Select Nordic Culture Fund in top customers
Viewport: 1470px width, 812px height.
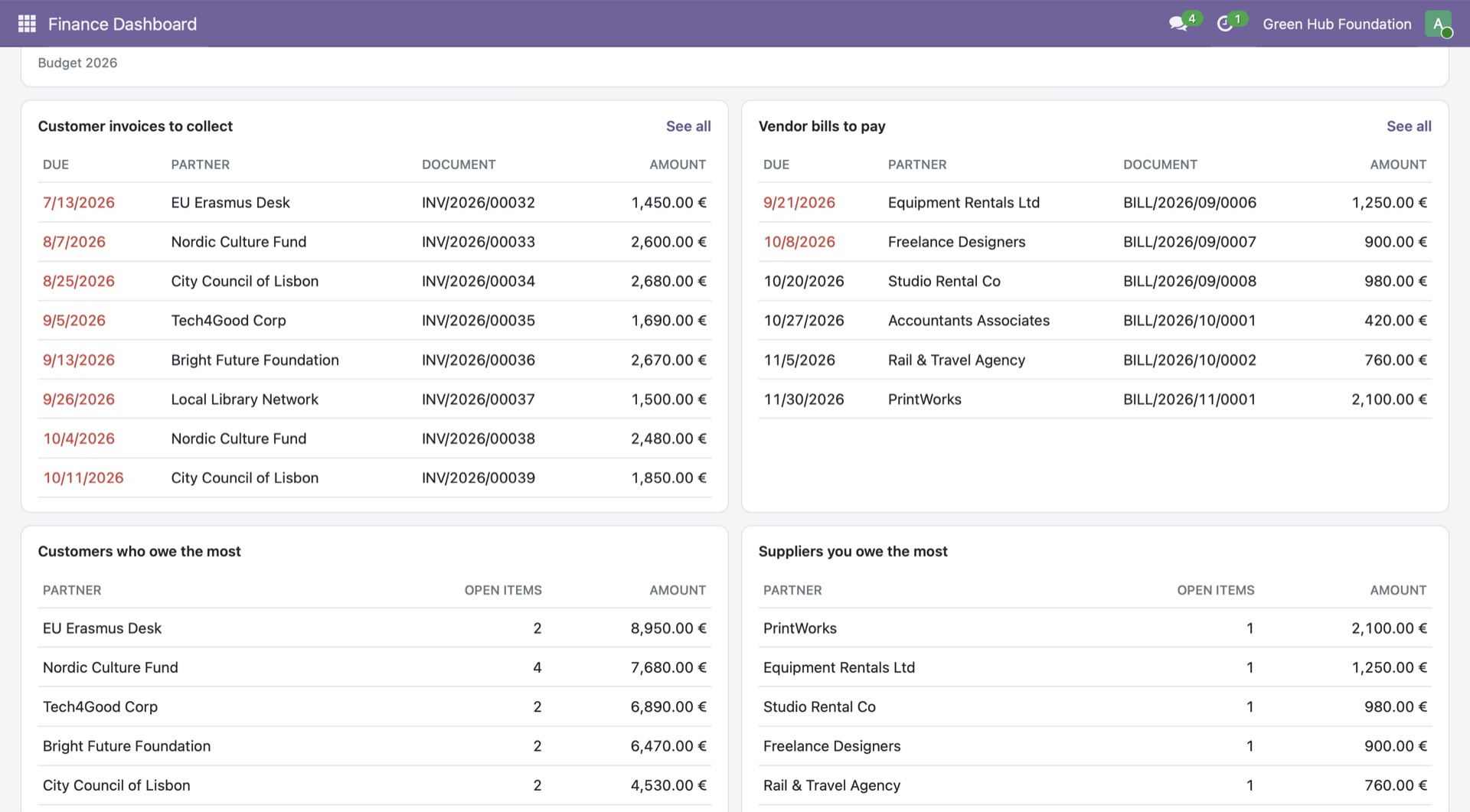110,667
